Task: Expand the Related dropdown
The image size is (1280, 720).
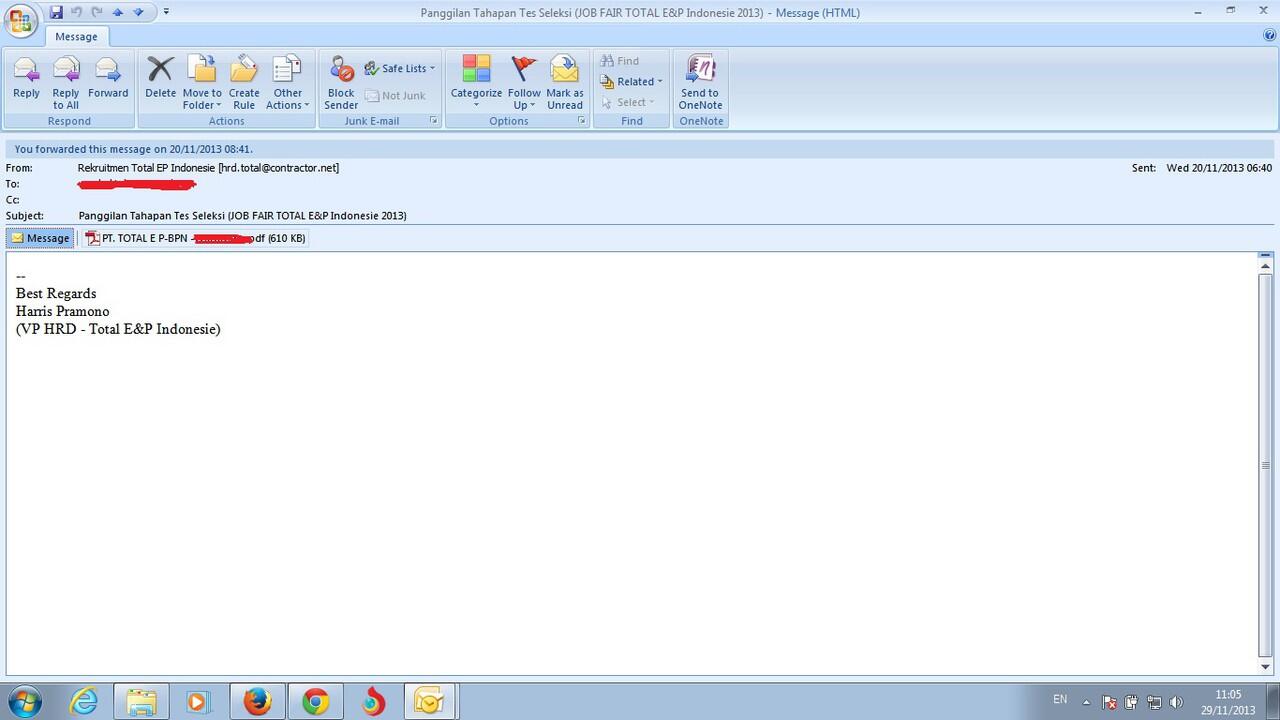Action: click(x=631, y=82)
